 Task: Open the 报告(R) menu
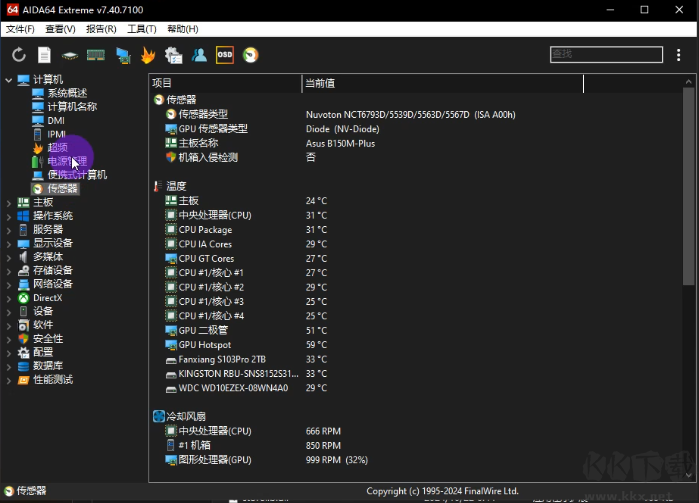click(101, 29)
